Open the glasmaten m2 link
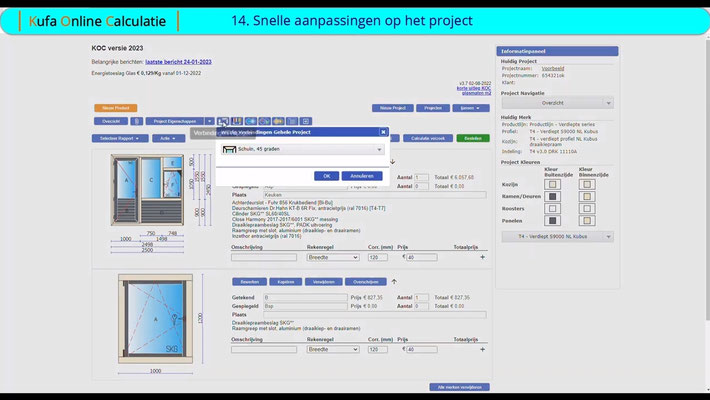 (x=476, y=93)
